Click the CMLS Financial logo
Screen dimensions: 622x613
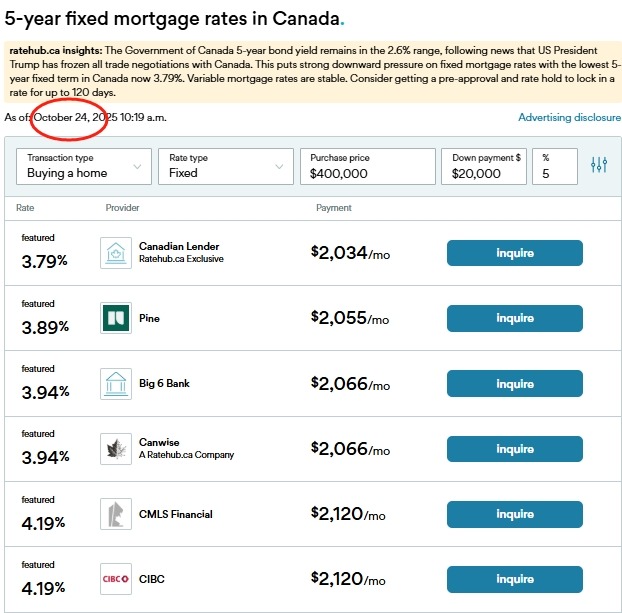click(x=116, y=514)
